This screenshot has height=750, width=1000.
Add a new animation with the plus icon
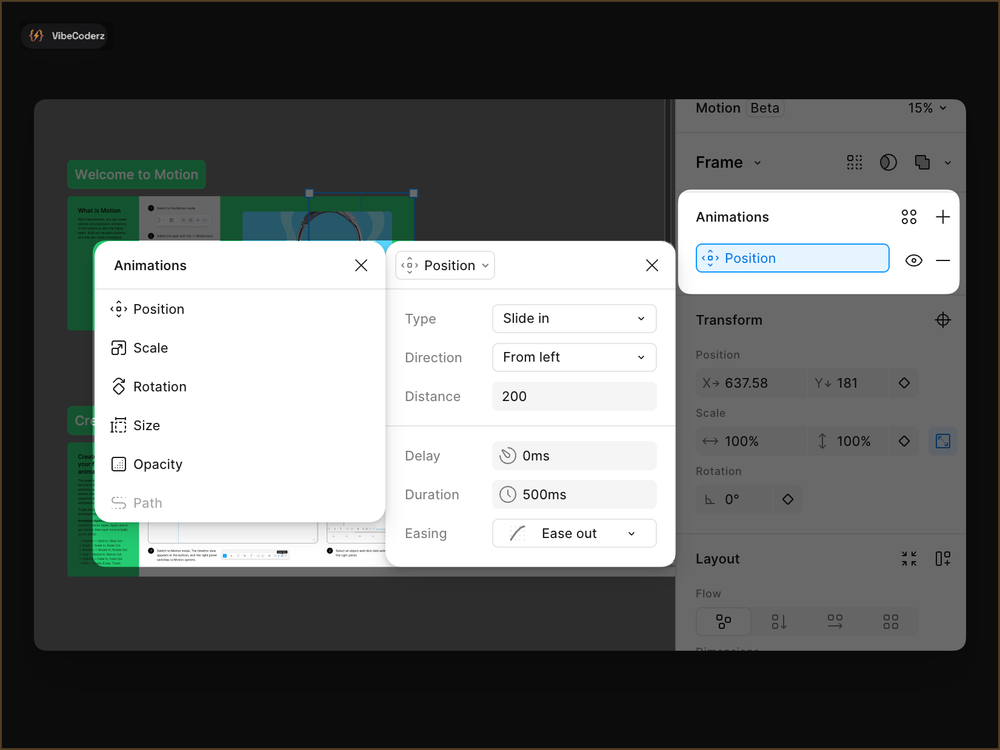[x=943, y=217]
